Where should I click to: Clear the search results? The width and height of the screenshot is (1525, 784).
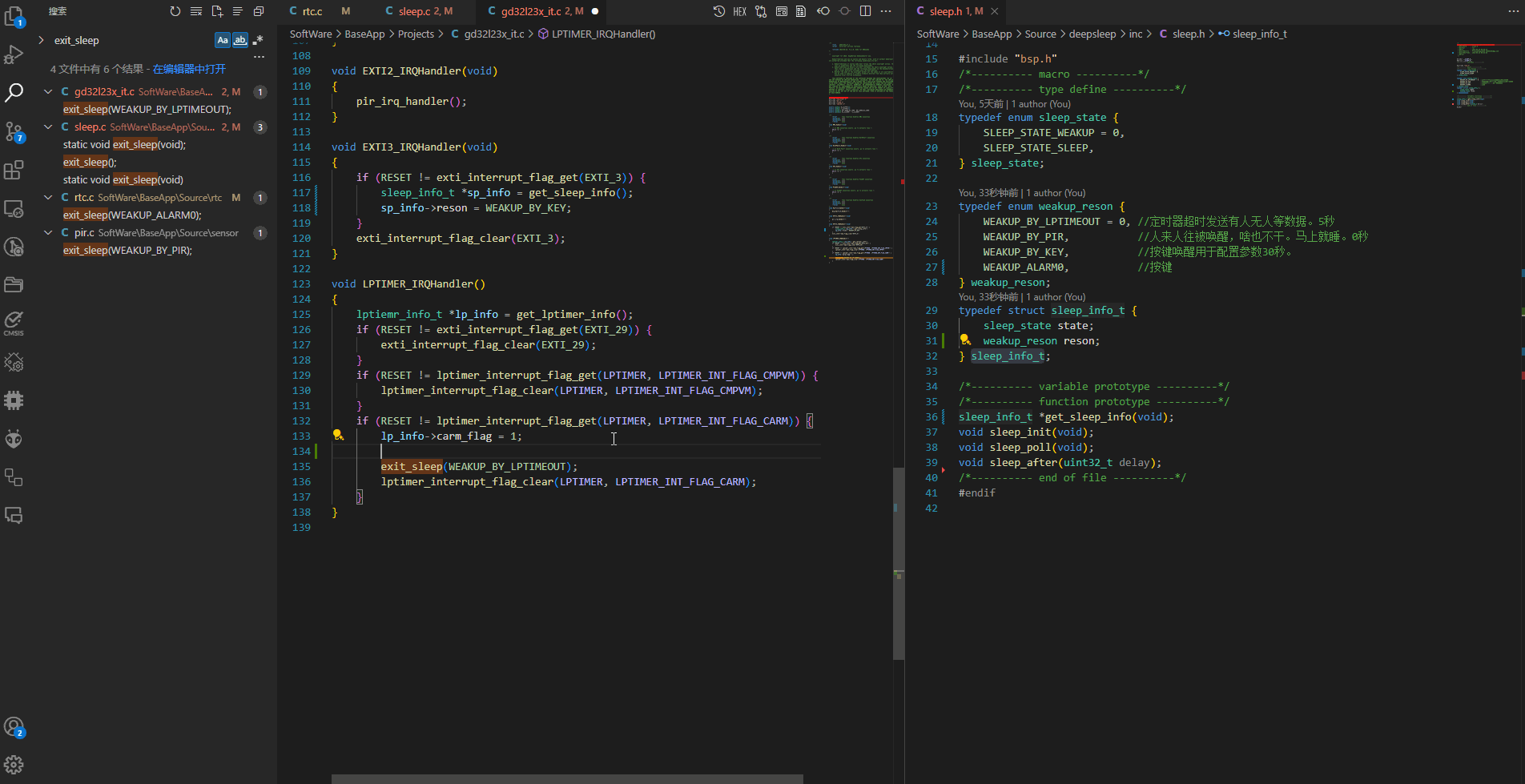pos(196,11)
